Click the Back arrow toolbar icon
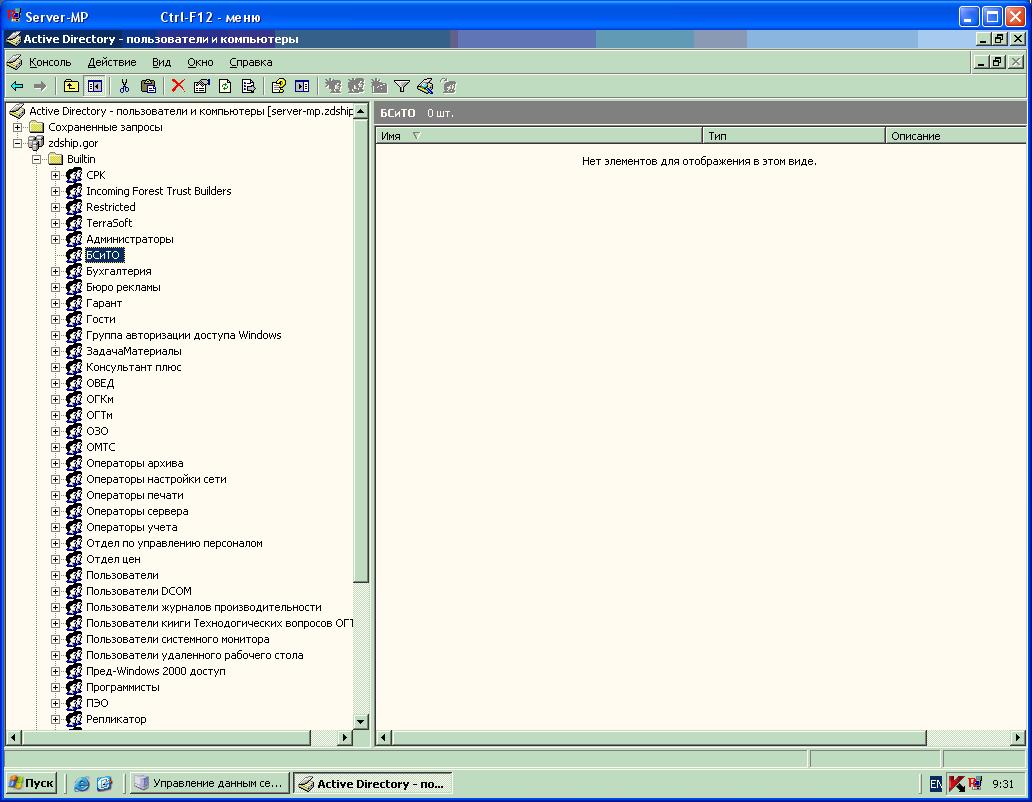This screenshot has width=1032, height=802. 17,86
